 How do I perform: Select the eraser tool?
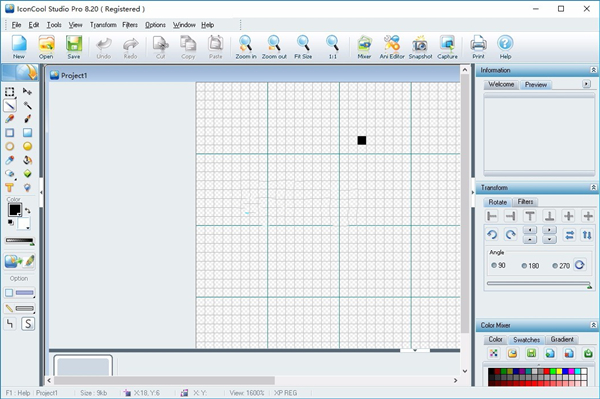[x=10, y=174]
